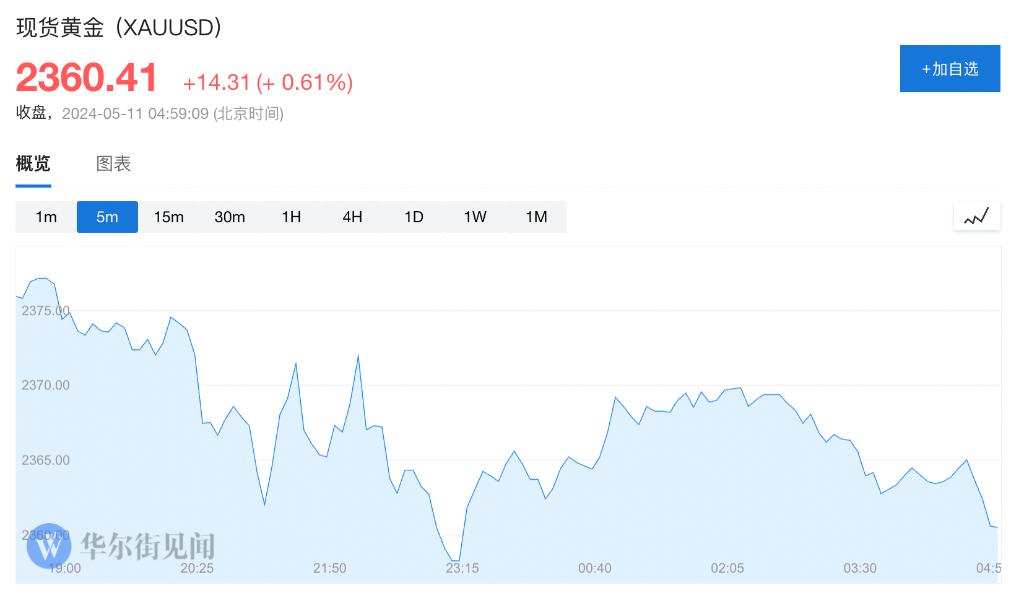Click the 20:25 time axis label

197,568
